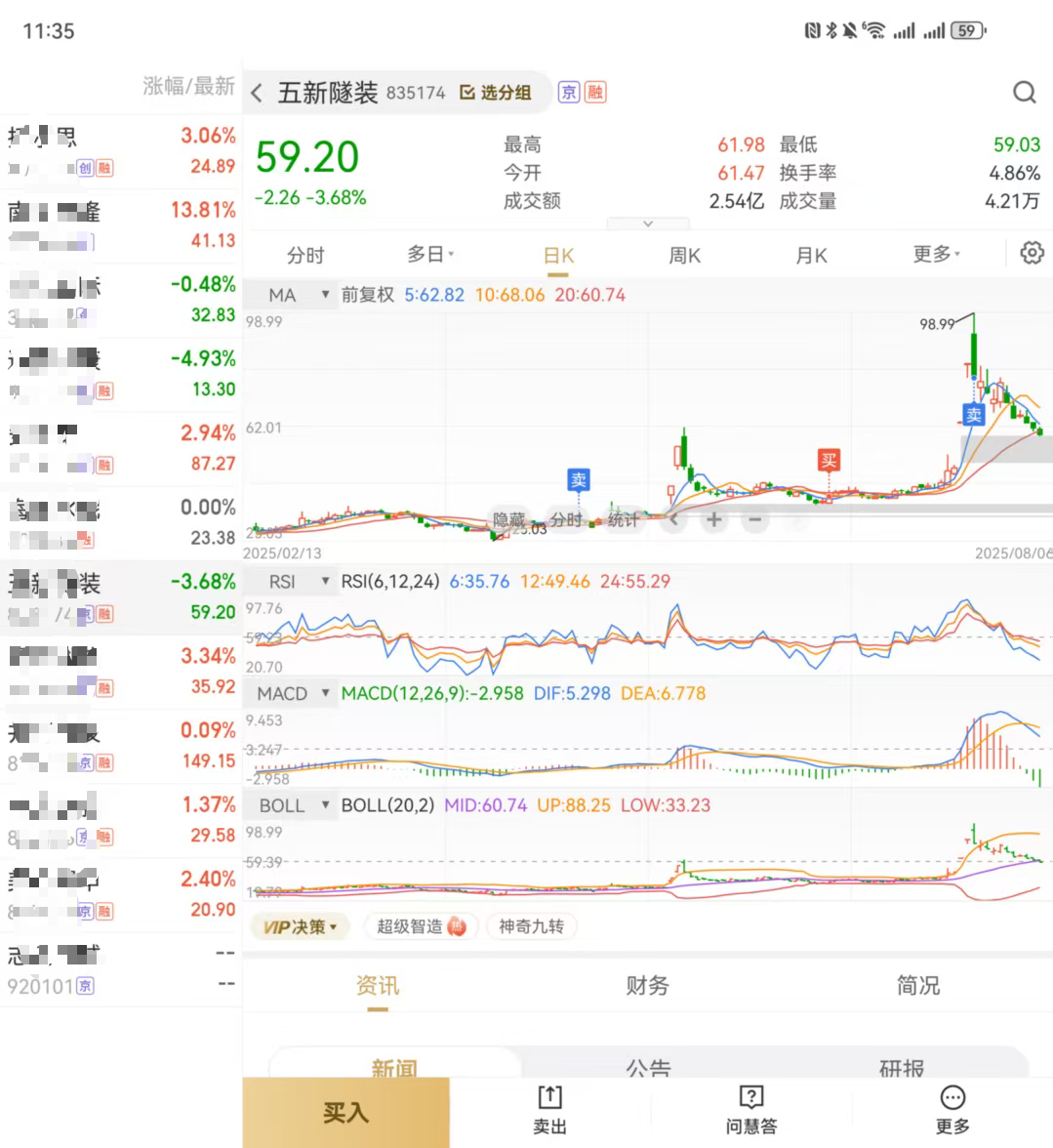This screenshot has width=1053, height=1148.
Task: Tap the 京 exchange badge beside 选分组
Action: coord(569,92)
